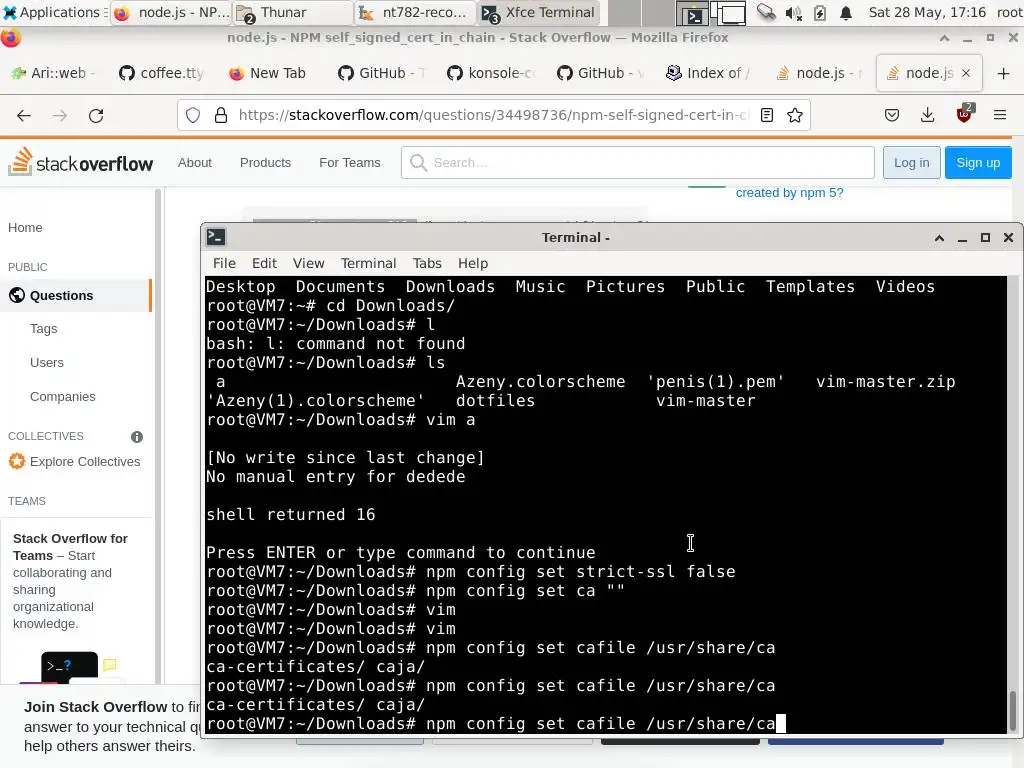1024x768 pixels.
Task: Open the For Teams header link
Action: point(349,163)
